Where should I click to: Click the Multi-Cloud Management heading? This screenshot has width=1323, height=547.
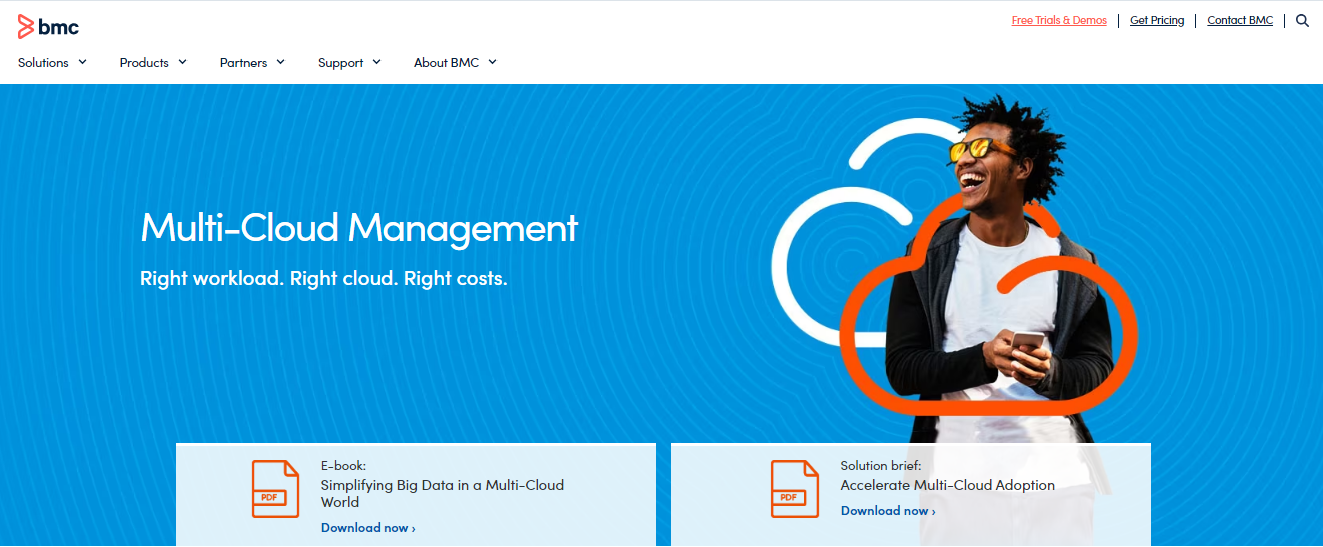click(x=359, y=228)
